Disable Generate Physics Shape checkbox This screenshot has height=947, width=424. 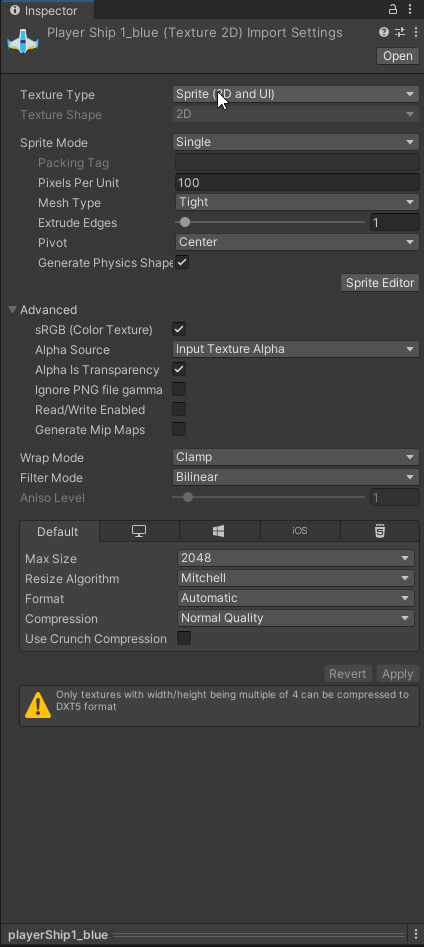(181, 262)
